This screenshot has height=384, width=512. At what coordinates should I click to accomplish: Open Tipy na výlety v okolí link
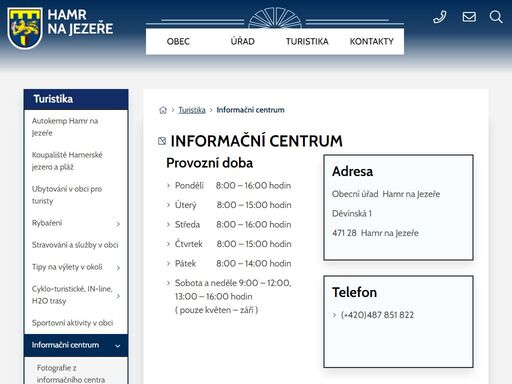point(67,267)
